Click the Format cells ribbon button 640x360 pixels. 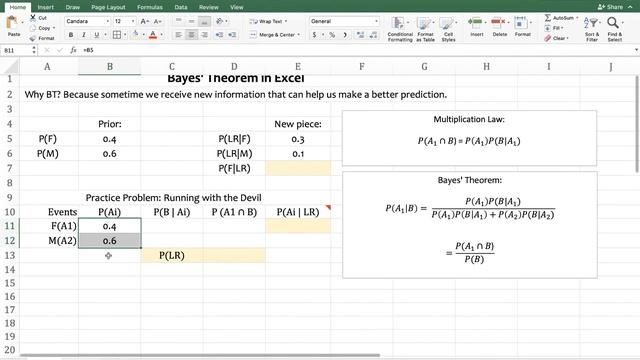(x=522, y=27)
